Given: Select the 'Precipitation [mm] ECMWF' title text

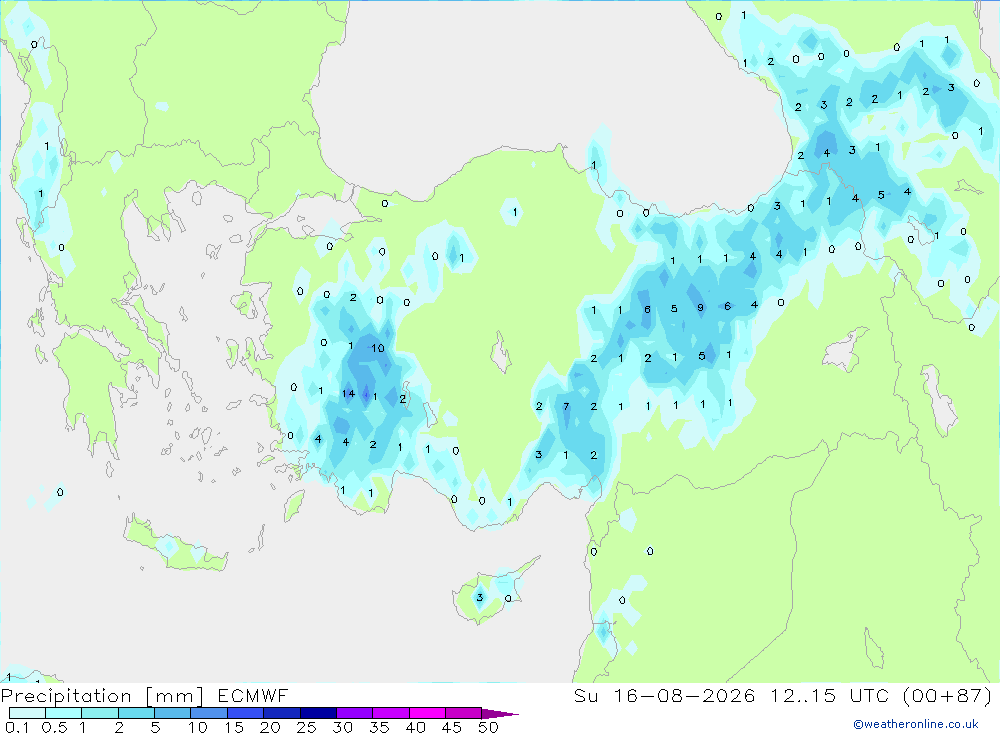Looking at the screenshot, I should point(145,695).
